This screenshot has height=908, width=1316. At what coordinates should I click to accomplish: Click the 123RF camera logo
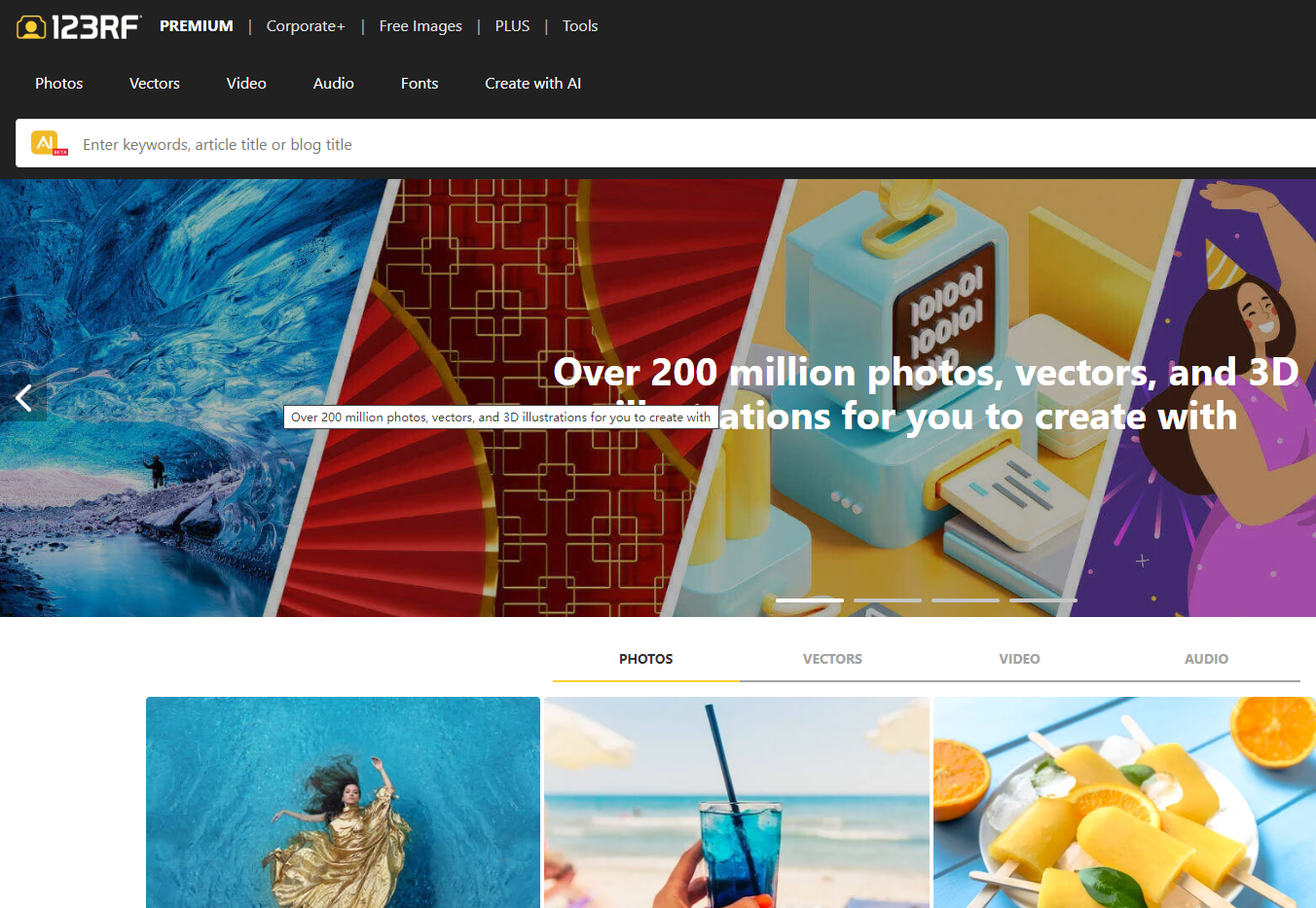point(79,26)
